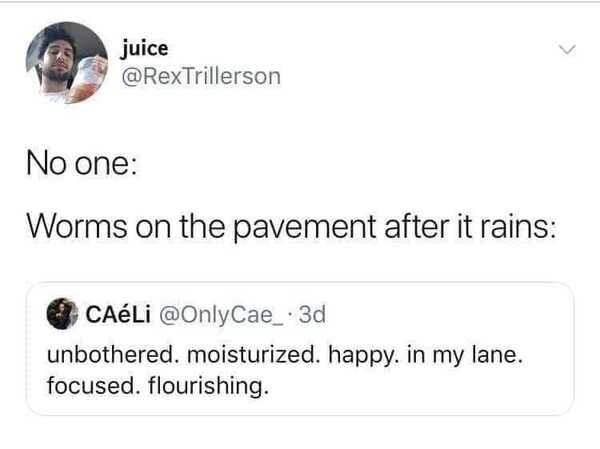Image resolution: width=600 pixels, height=449 pixels.
Task: Open the juice display name link
Action: (x=143, y=47)
